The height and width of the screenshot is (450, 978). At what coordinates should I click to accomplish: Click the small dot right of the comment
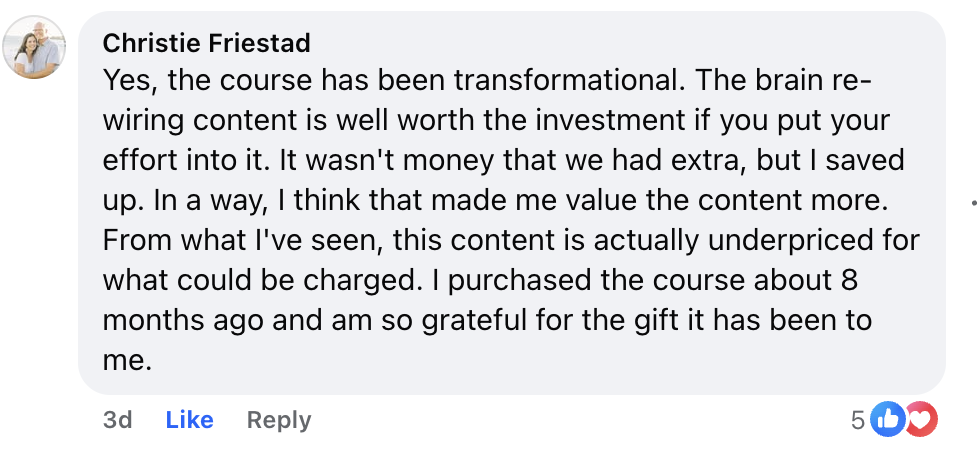[973, 201]
